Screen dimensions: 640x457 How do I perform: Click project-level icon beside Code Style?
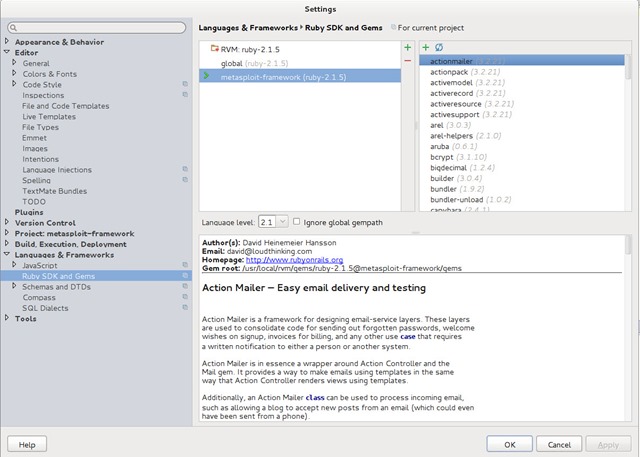185,84
